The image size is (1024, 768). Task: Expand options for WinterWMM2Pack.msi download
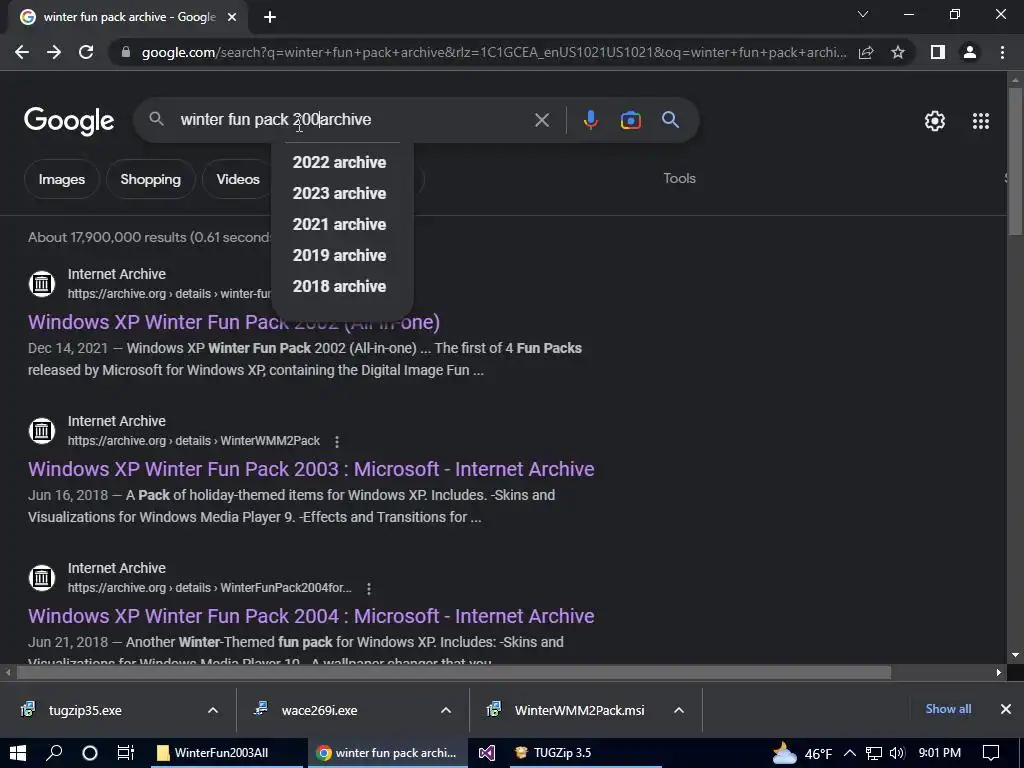pyautogui.click(x=679, y=710)
